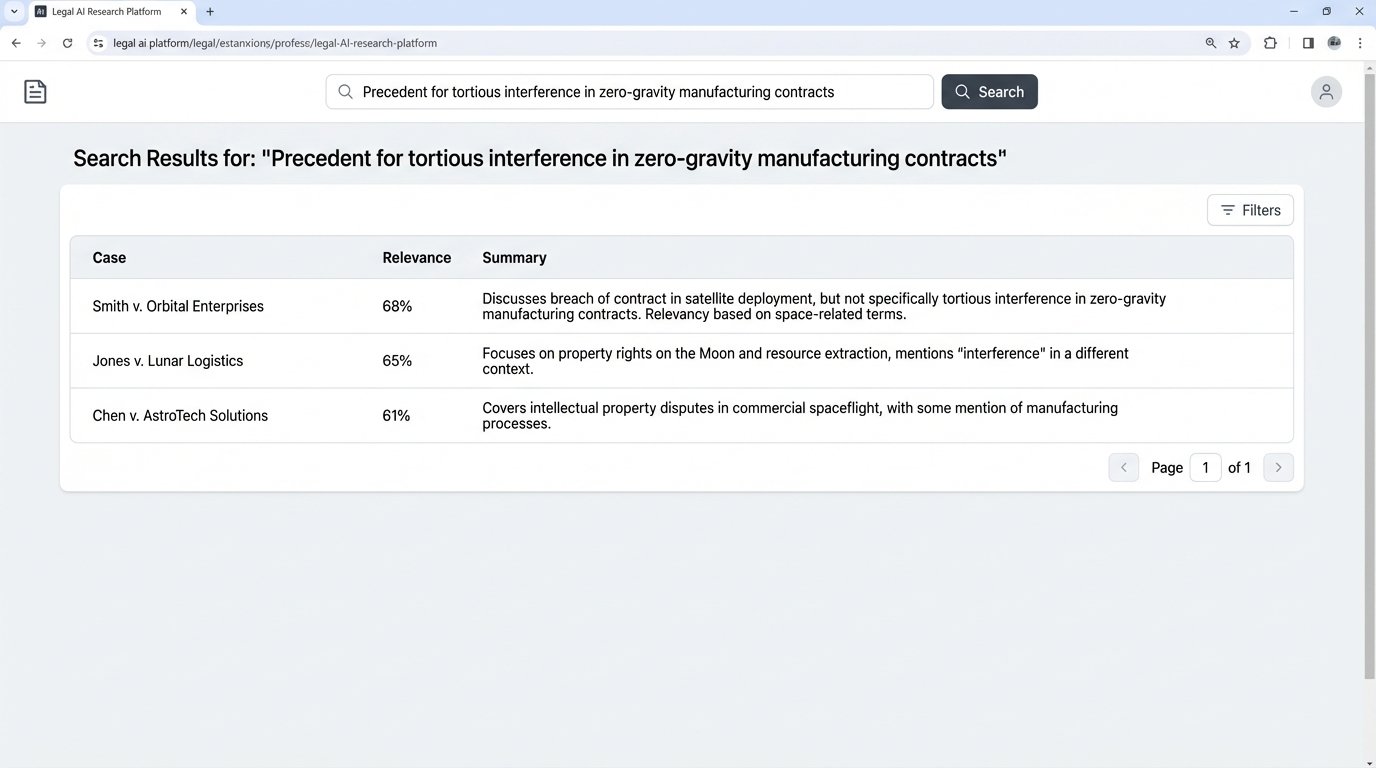Go to the previous results page
This screenshot has width=1376, height=768.
[x=1123, y=467]
